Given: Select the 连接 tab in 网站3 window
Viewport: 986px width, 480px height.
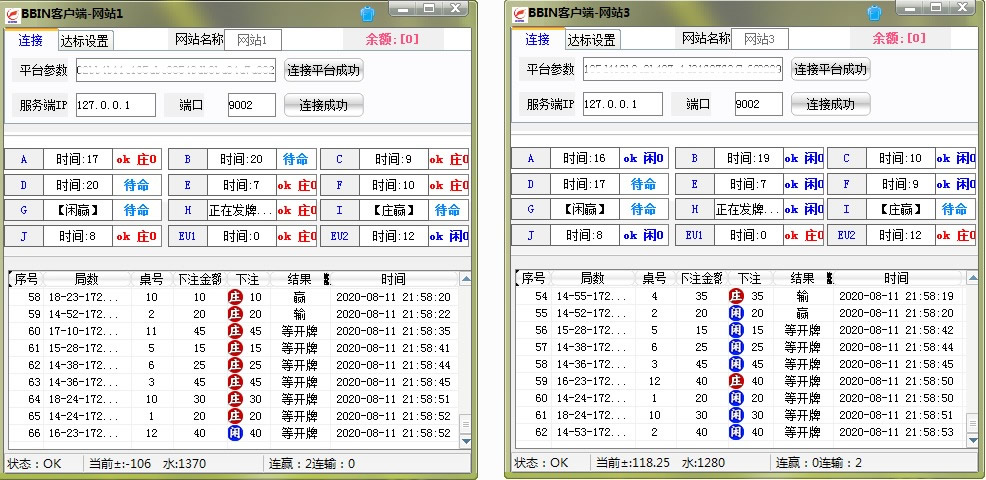Looking at the screenshot, I should (x=537, y=40).
